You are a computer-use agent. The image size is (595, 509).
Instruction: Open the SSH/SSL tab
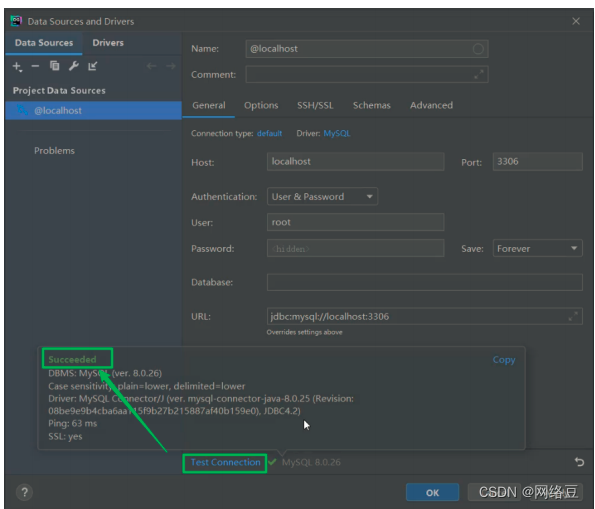[x=315, y=106]
